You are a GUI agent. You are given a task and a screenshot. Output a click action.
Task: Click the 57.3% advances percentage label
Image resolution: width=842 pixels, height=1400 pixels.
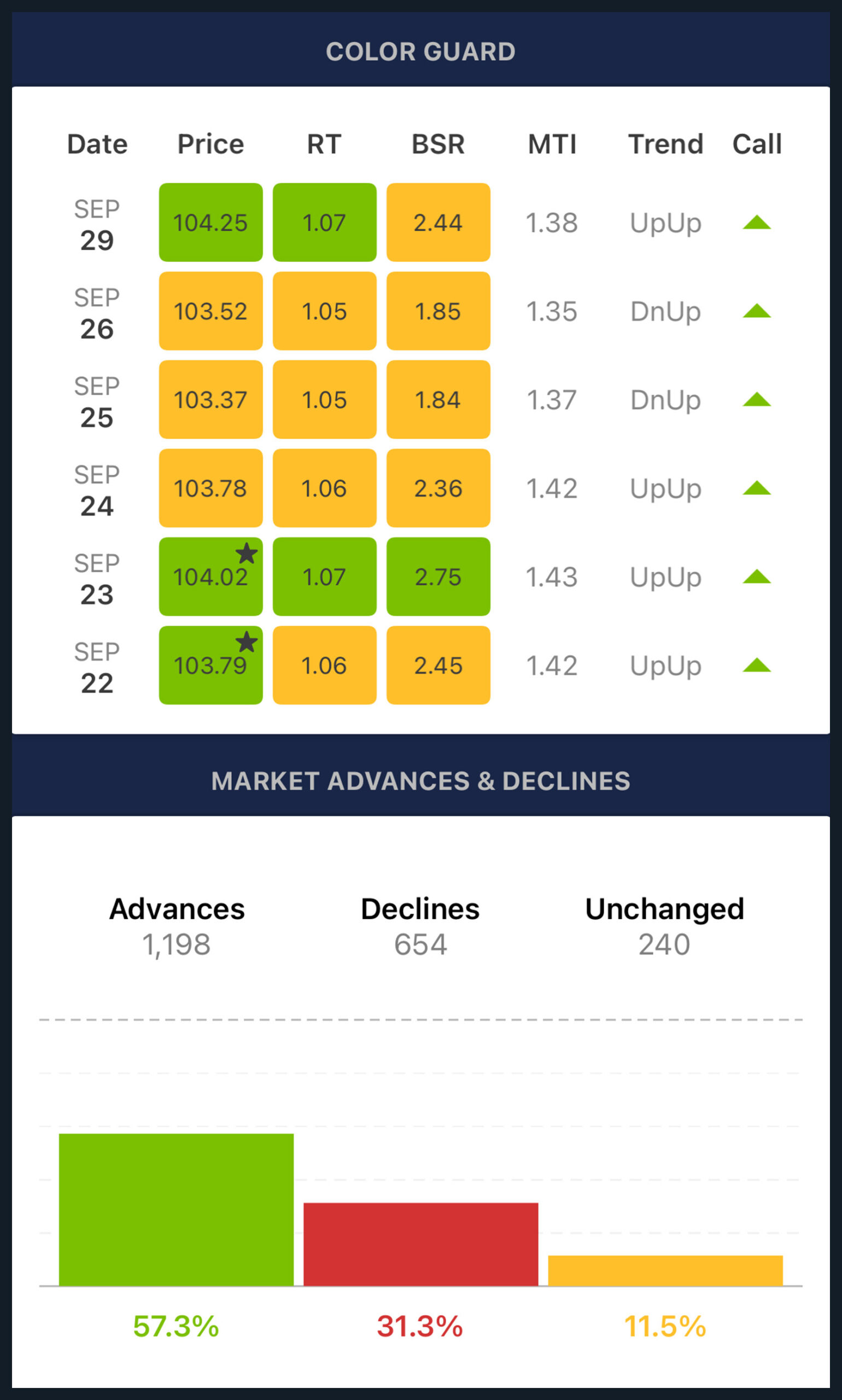click(x=176, y=1327)
